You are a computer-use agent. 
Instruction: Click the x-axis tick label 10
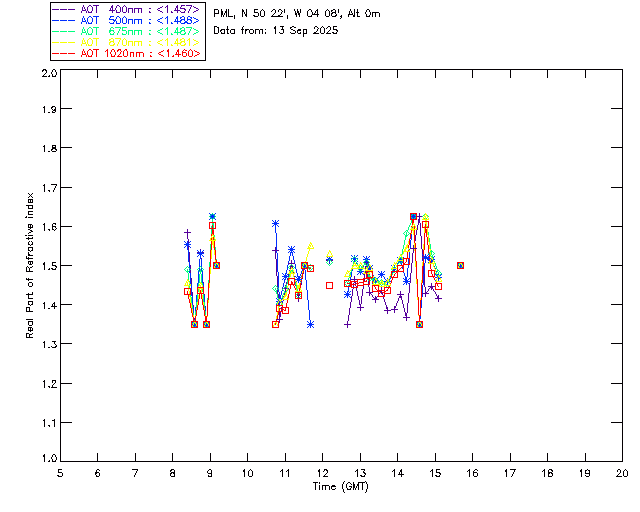click(x=247, y=473)
